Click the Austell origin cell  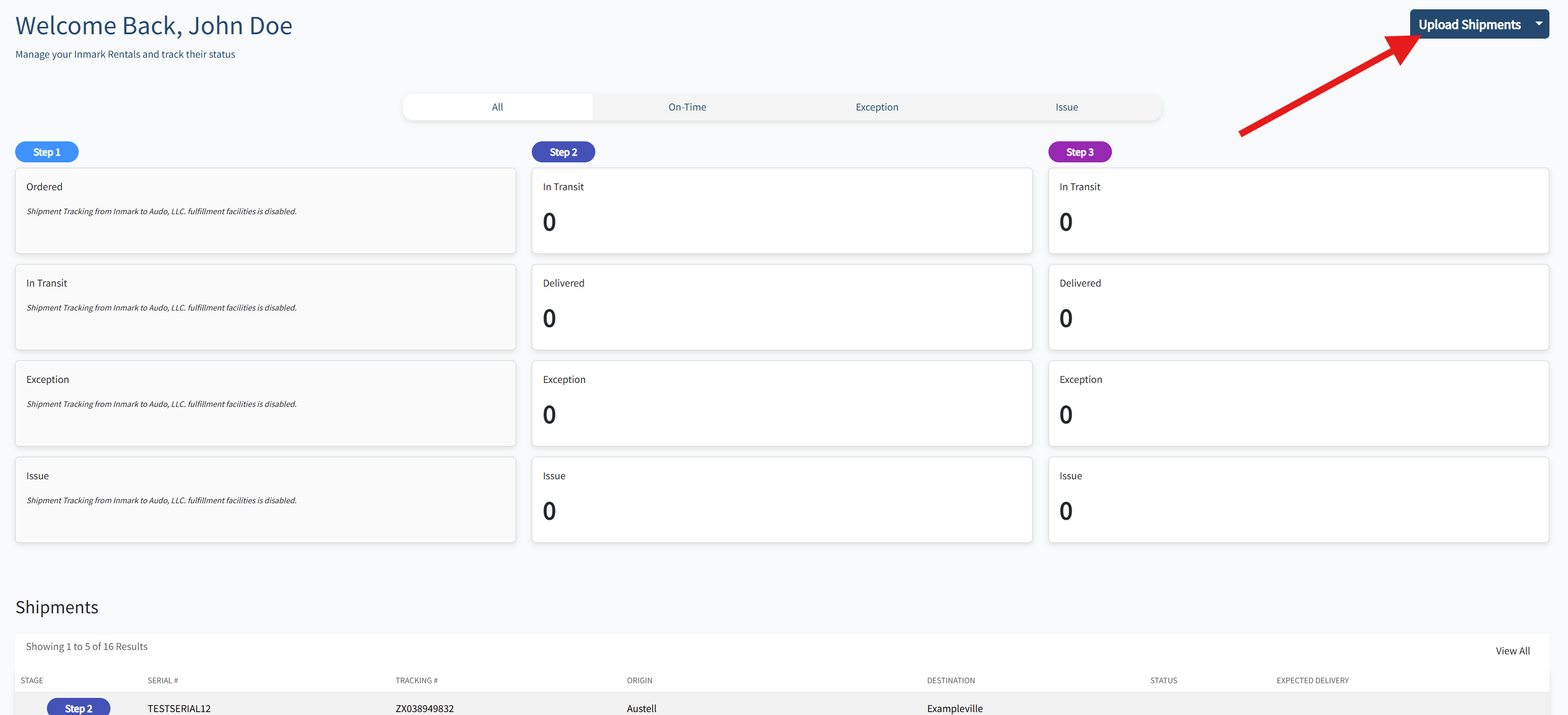tap(642, 708)
